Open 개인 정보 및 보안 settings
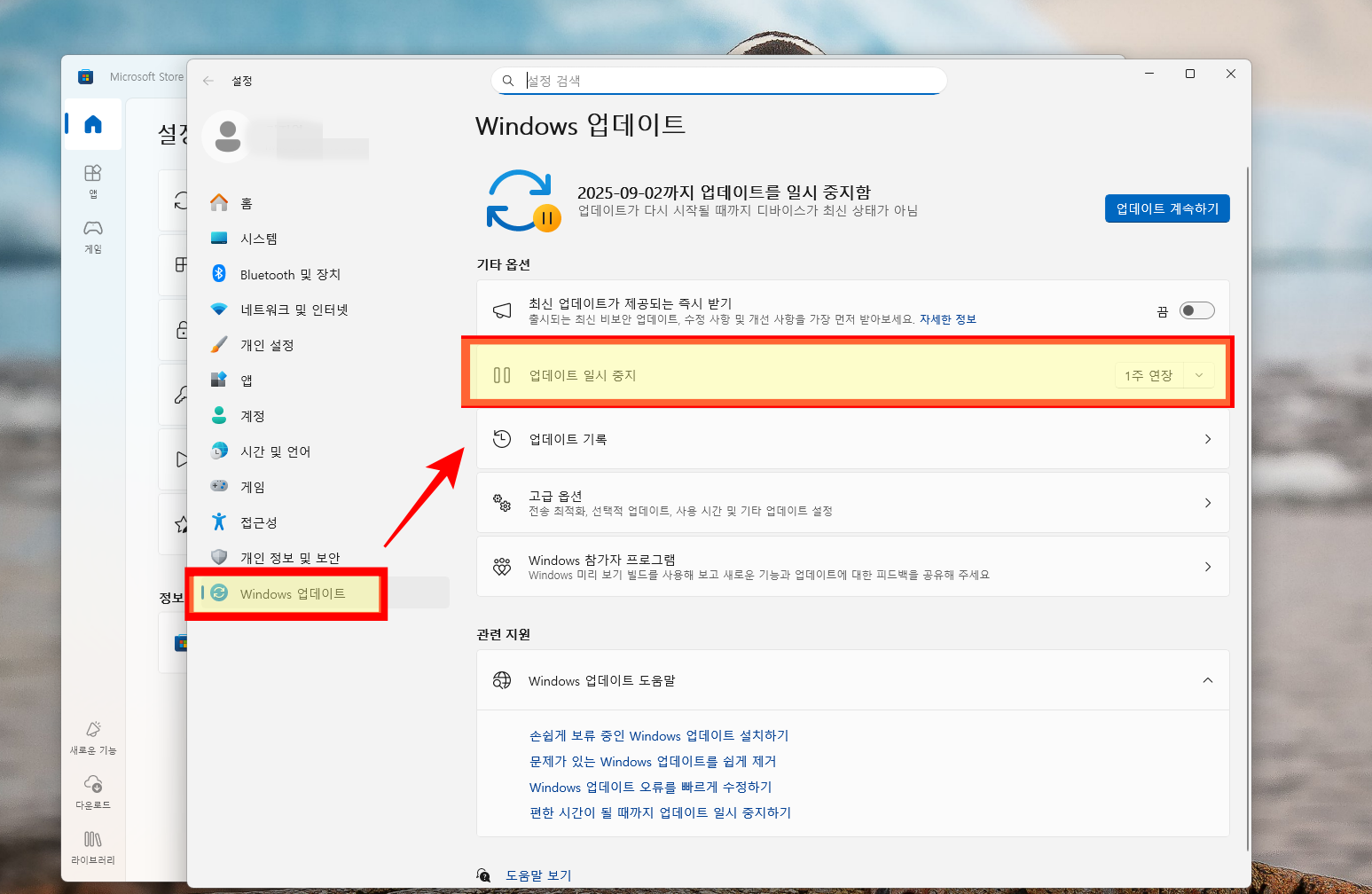Viewport: 1372px width, 894px height. tap(325, 558)
